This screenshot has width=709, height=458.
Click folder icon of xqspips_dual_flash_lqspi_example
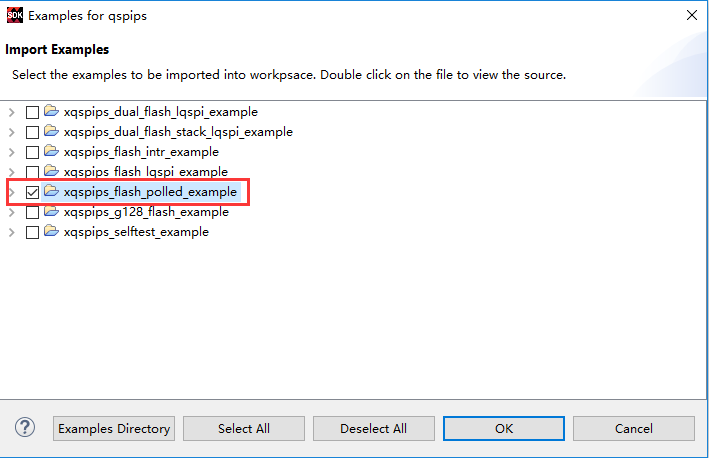(x=52, y=111)
